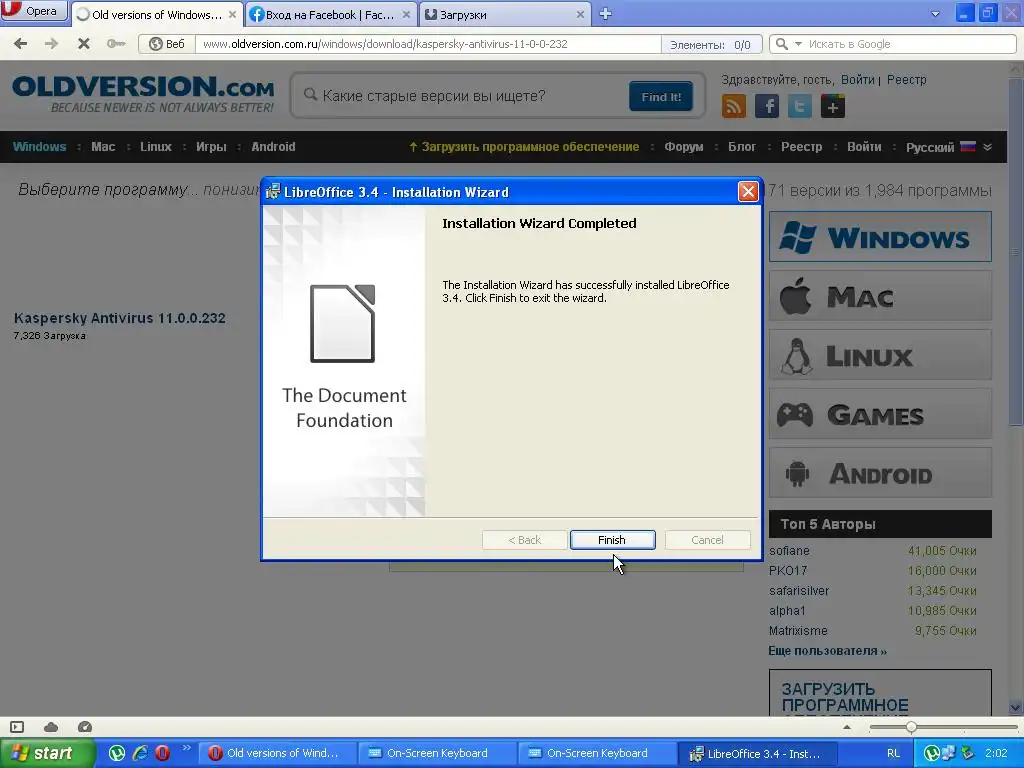Viewport: 1024px width, 768px height.
Task: Click the Games category banner
Action: tap(880, 414)
